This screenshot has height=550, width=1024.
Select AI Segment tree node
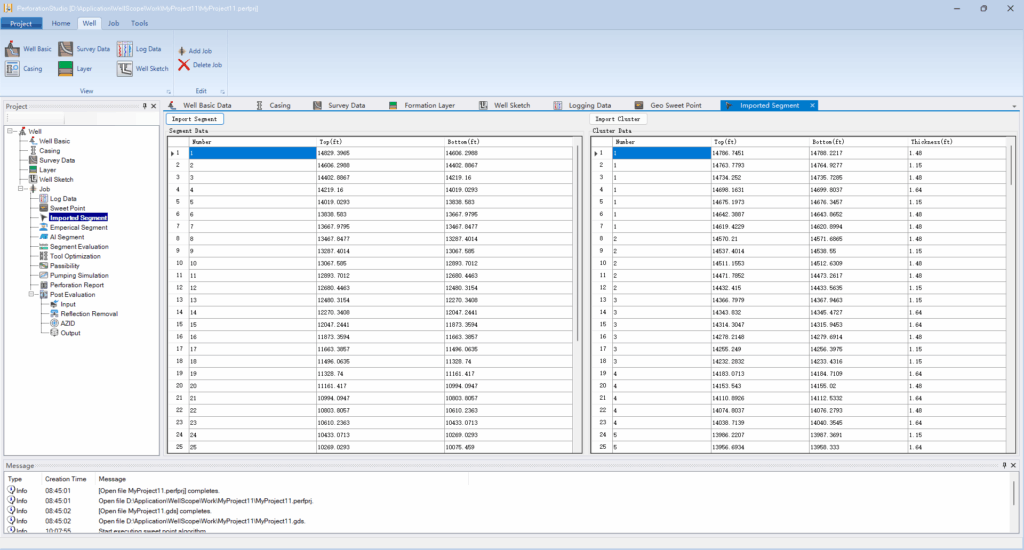point(67,237)
